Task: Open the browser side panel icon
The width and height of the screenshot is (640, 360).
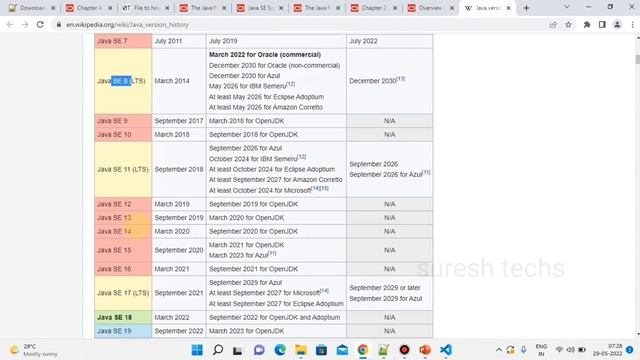Action: pos(602,24)
